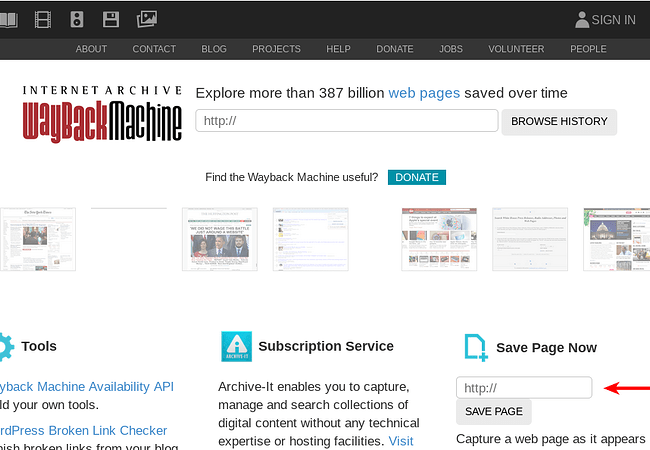Click the Tools gear icon
650x450 pixels.
click(x=6, y=346)
